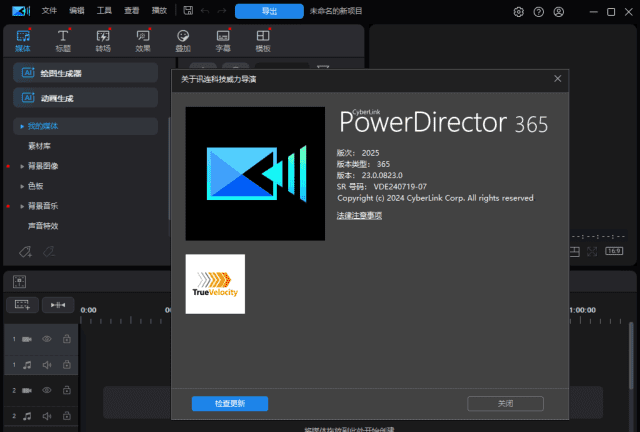Viewport: 640px width, 432px height.
Task: Lock audio track 2
Action: click(67, 416)
